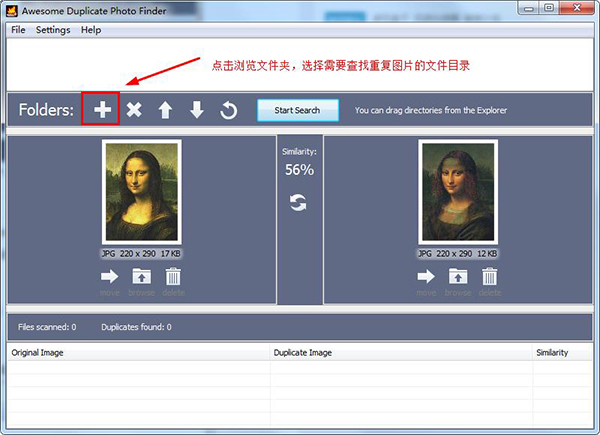Screen dimensions: 600x435
Task: Click the Start Search button
Action: pos(298,110)
